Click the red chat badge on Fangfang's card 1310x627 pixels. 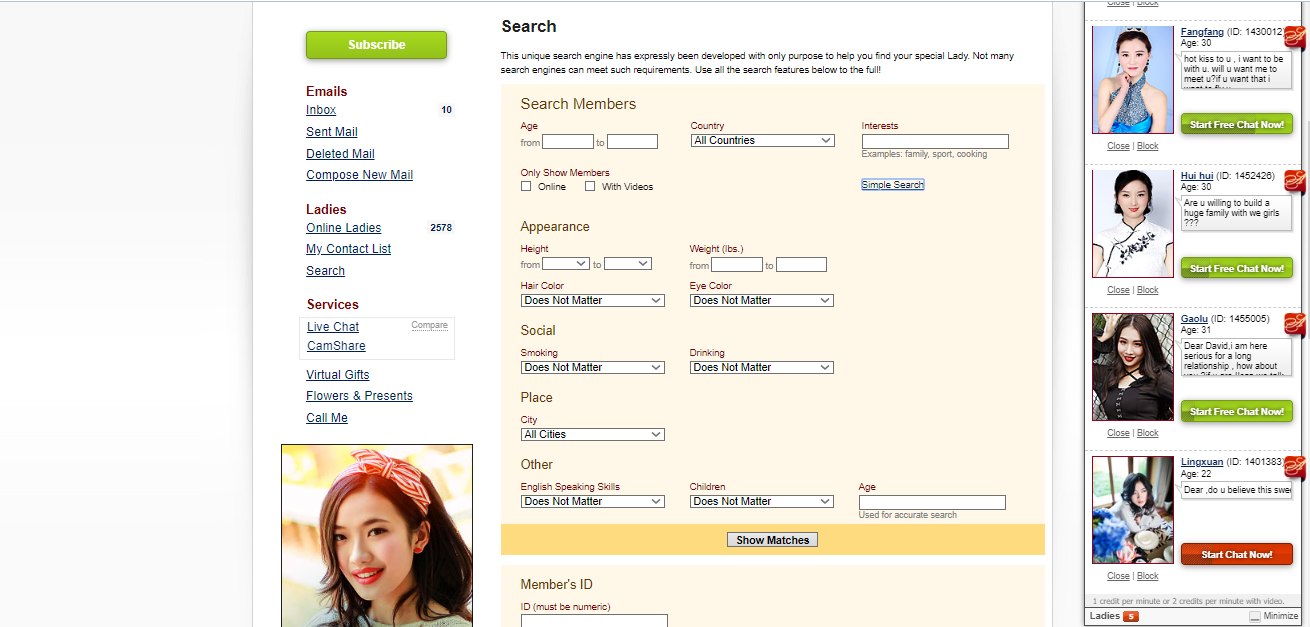(x=1294, y=38)
